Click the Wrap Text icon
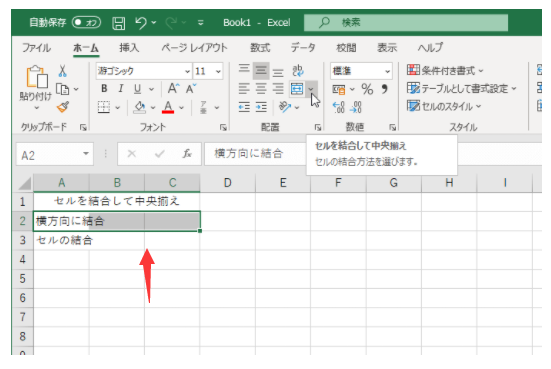551x369 pixels. 298,71
